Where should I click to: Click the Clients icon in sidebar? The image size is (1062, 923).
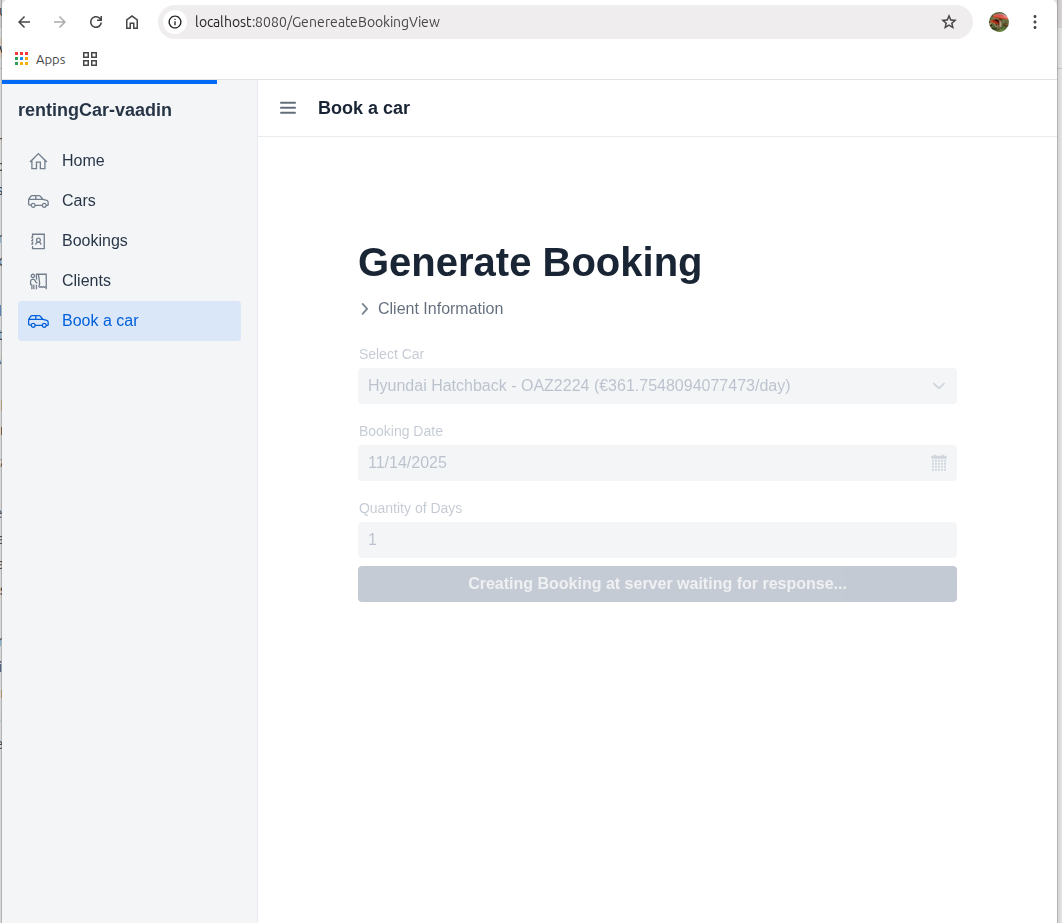[38, 281]
